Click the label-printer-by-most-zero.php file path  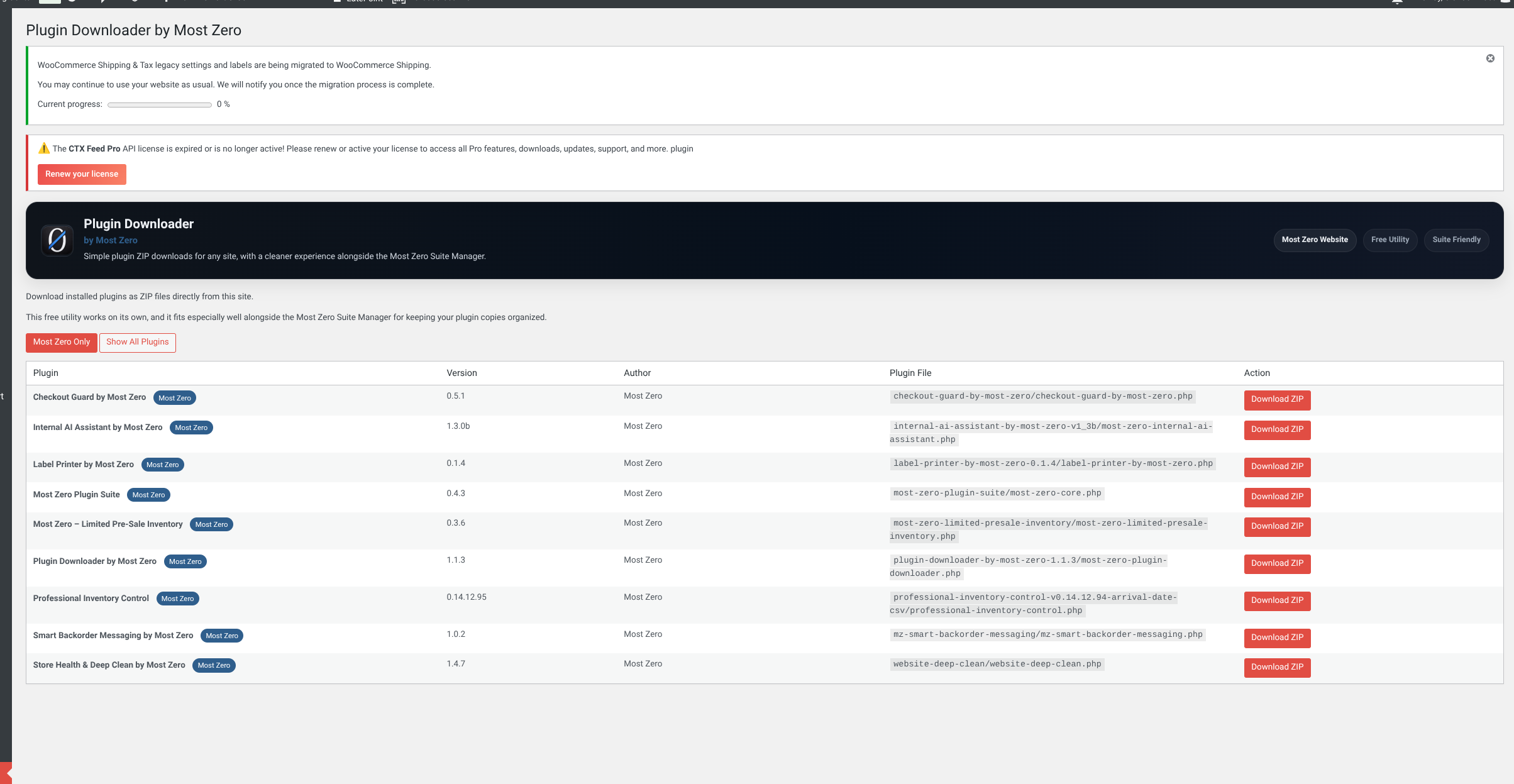coord(1053,463)
